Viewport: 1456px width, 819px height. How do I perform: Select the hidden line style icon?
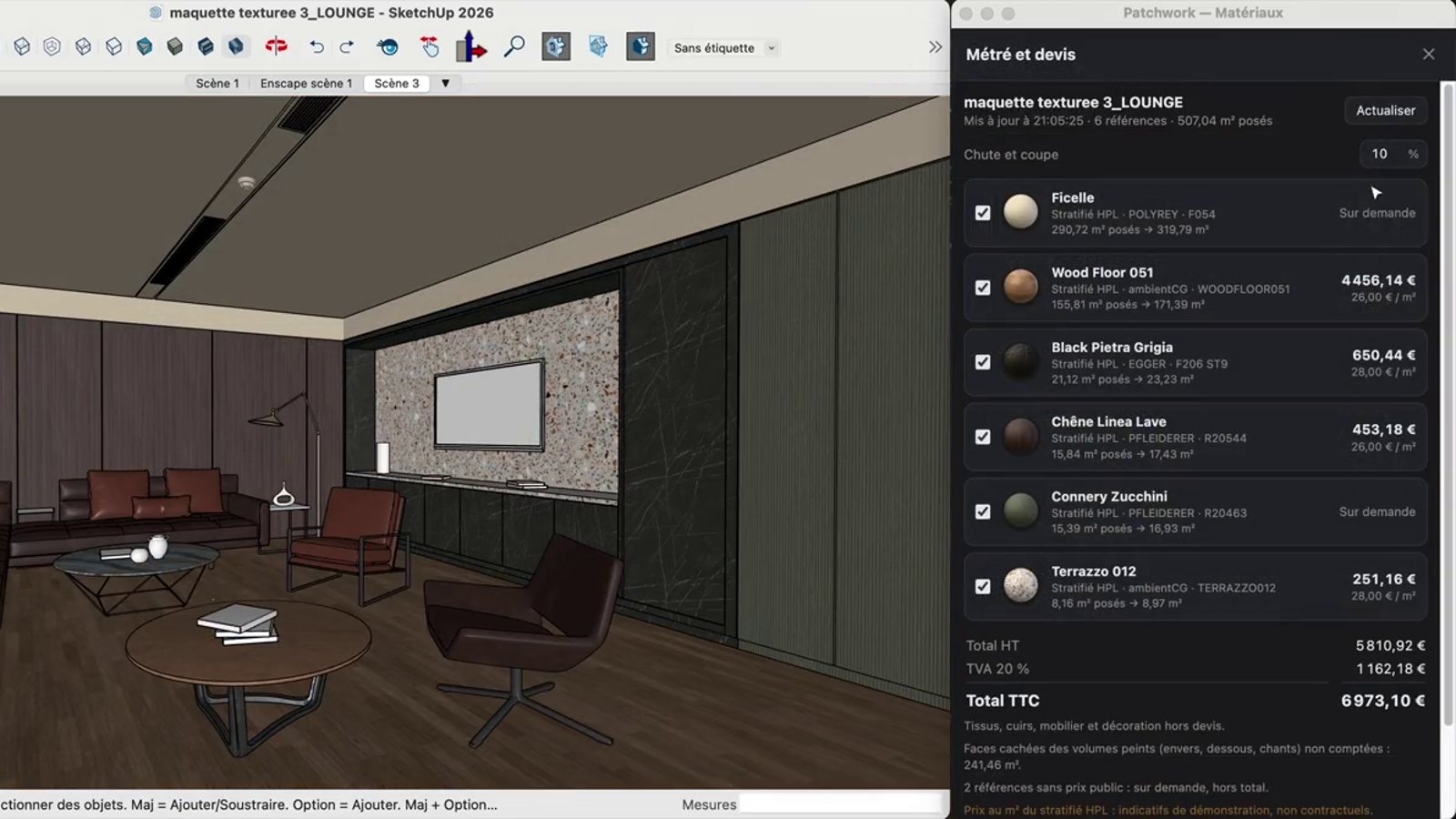114,46
